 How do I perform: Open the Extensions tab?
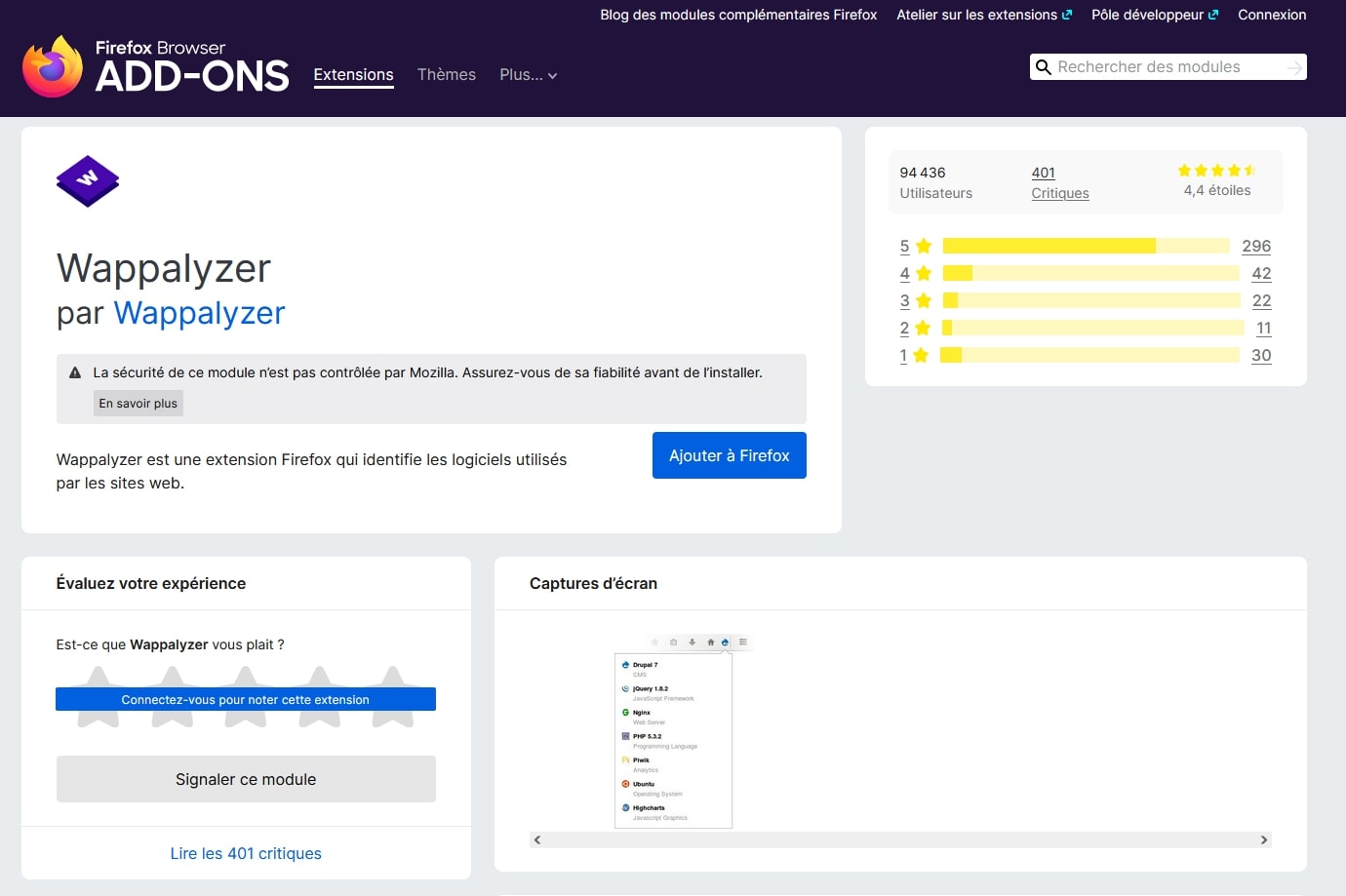[353, 75]
